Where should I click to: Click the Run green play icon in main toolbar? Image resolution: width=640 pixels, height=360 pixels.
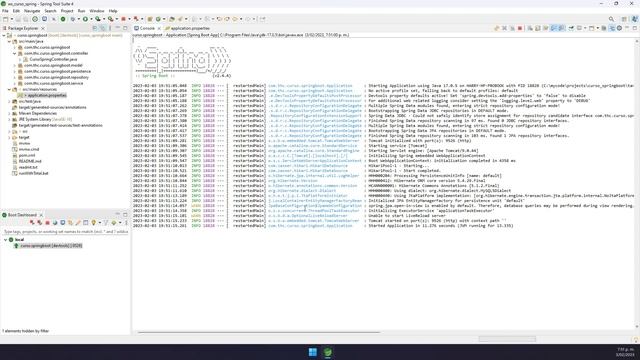[x=85, y=19]
